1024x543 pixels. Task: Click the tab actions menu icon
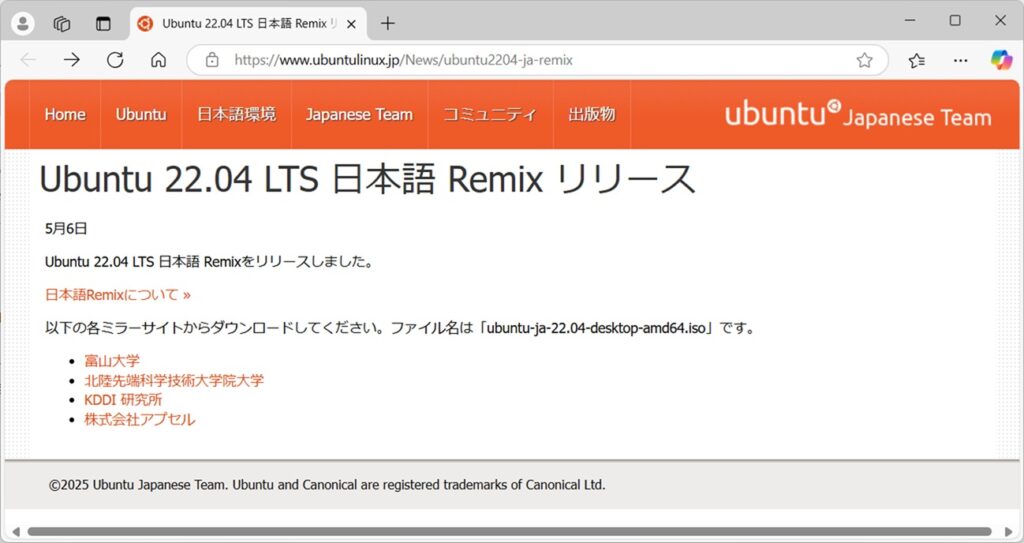point(103,24)
